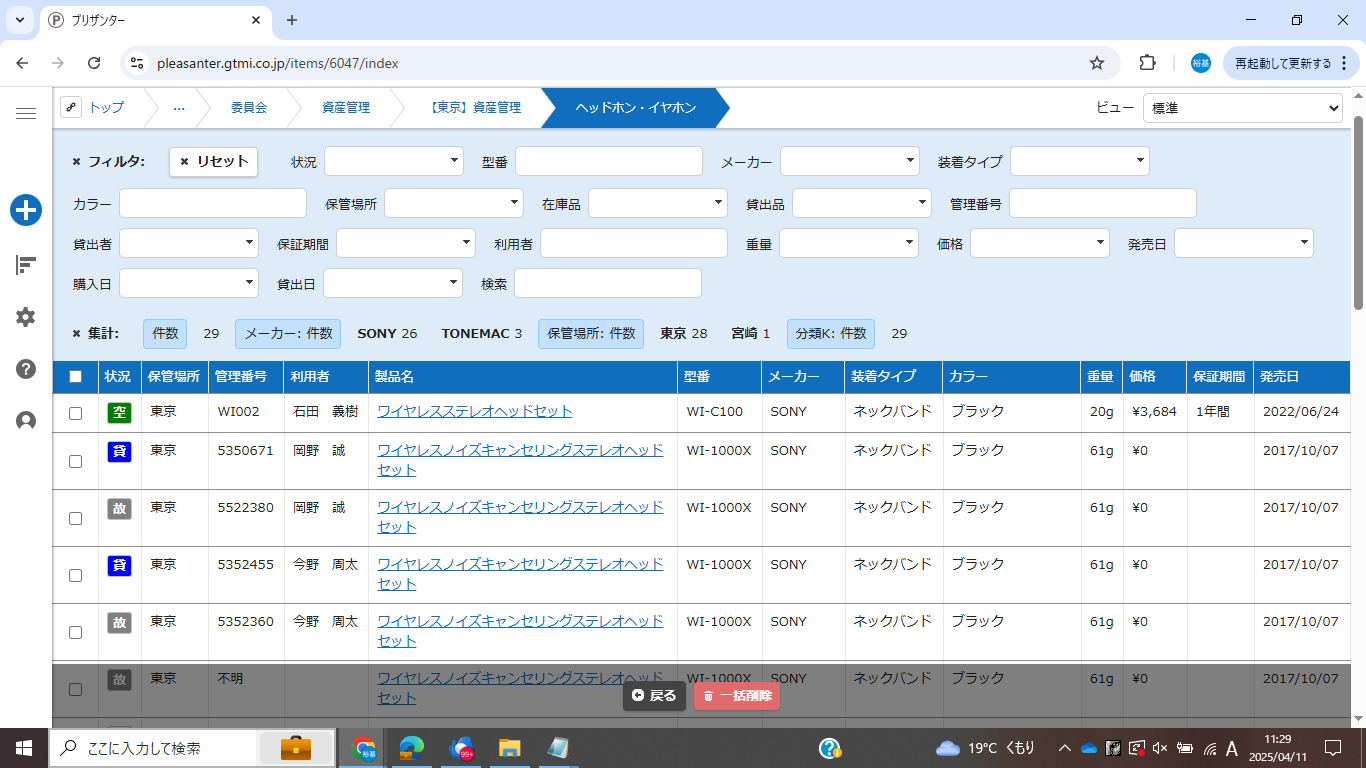Image resolution: width=1366 pixels, height=768 pixels.
Task: Open the ビュー dropdown showing 標準
Action: [1242, 108]
